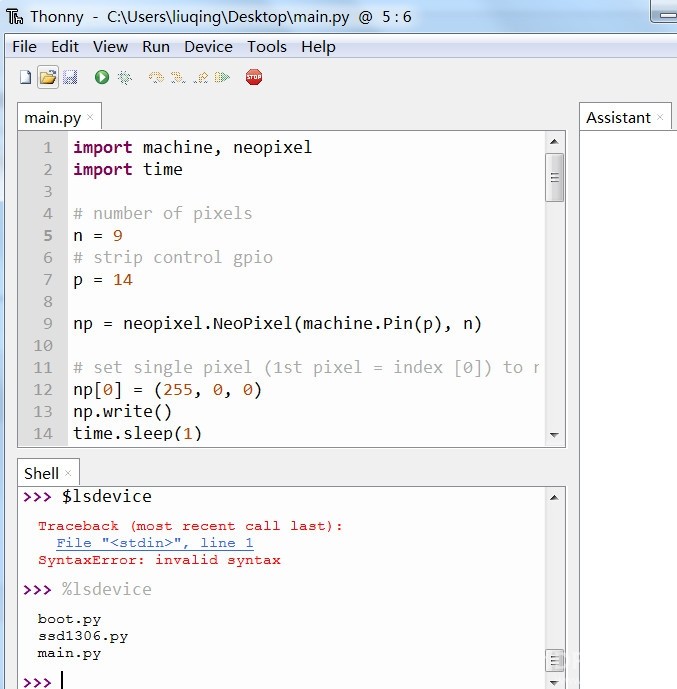
Task: Click the shell vertical scrollbar thumb
Action: tap(554, 660)
